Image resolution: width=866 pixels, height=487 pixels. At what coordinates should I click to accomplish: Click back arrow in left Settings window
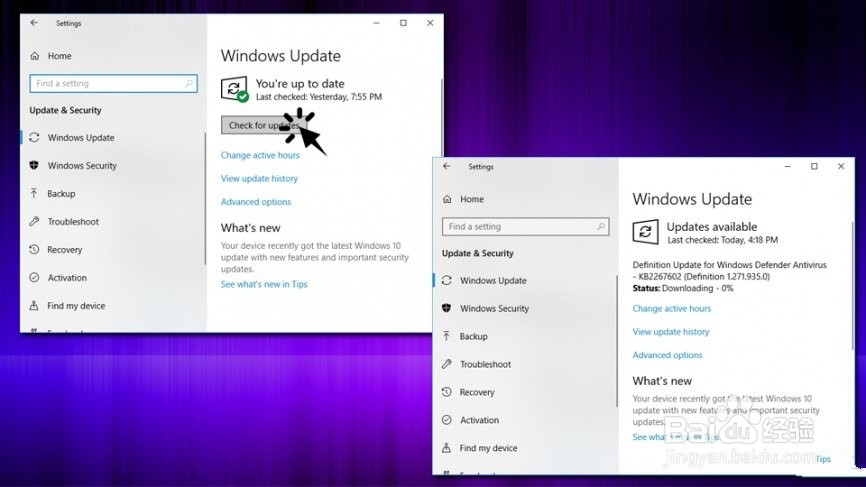pos(34,23)
